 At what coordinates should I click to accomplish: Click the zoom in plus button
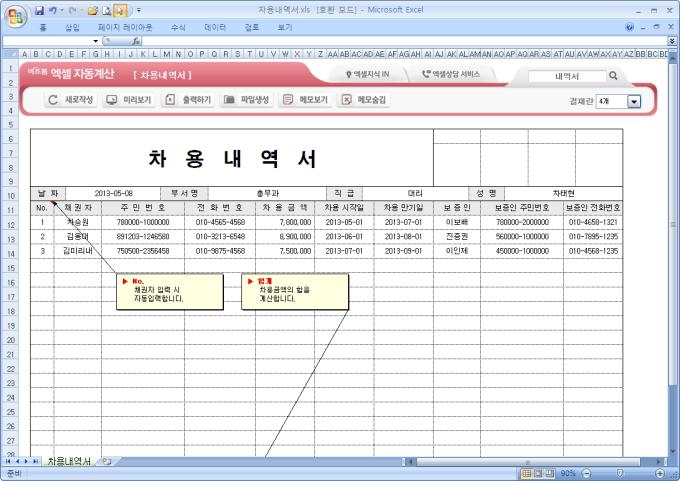[x=660, y=473]
